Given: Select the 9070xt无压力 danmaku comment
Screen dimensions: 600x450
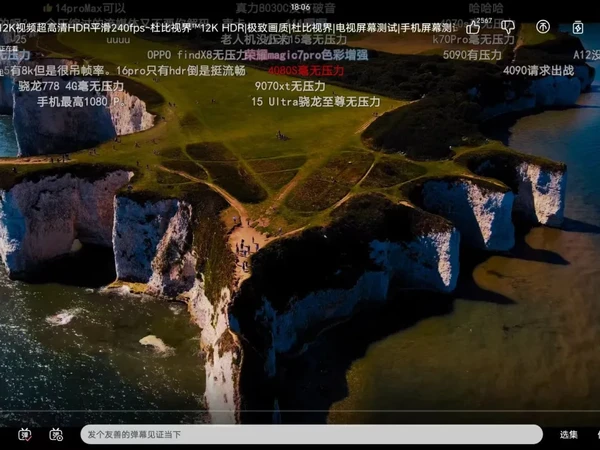Looking at the screenshot, I should coord(290,86).
